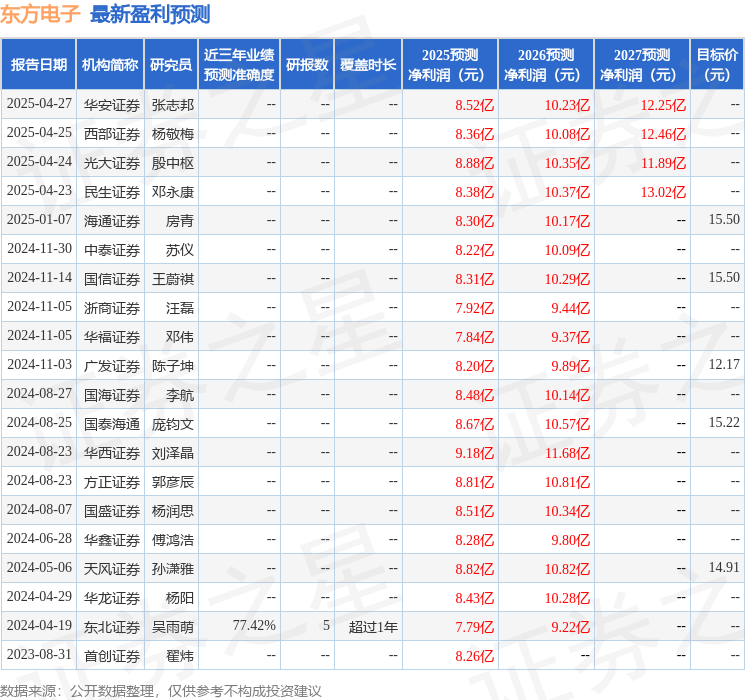Click the 东方电子 title text
This screenshot has height=700, width=745.
coord(40,14)
